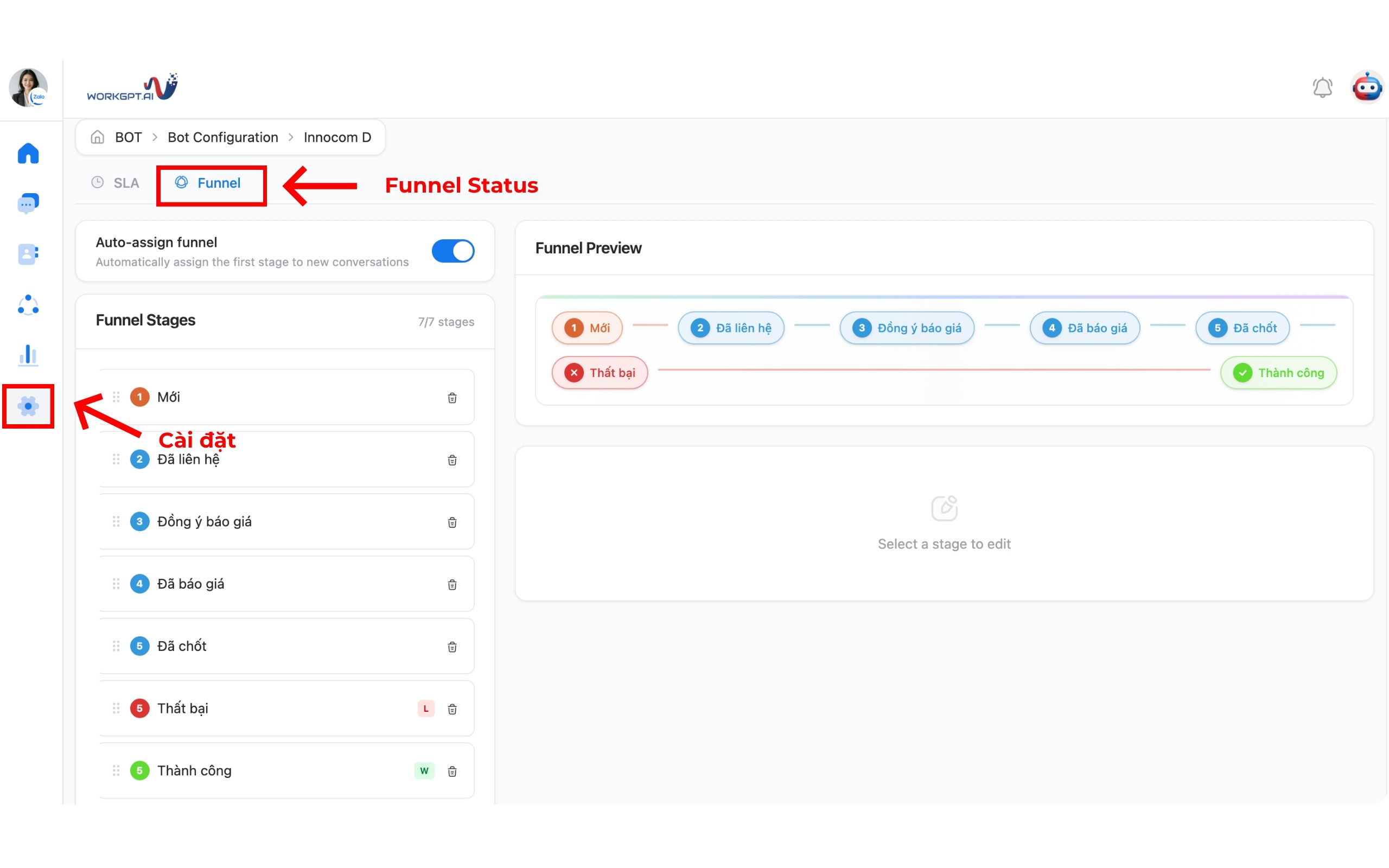The width and height of the screenshot is (1389, 868).
Task: Open the contacts sidebar icon
Action: pyautogui.click(x=28, y=254)
